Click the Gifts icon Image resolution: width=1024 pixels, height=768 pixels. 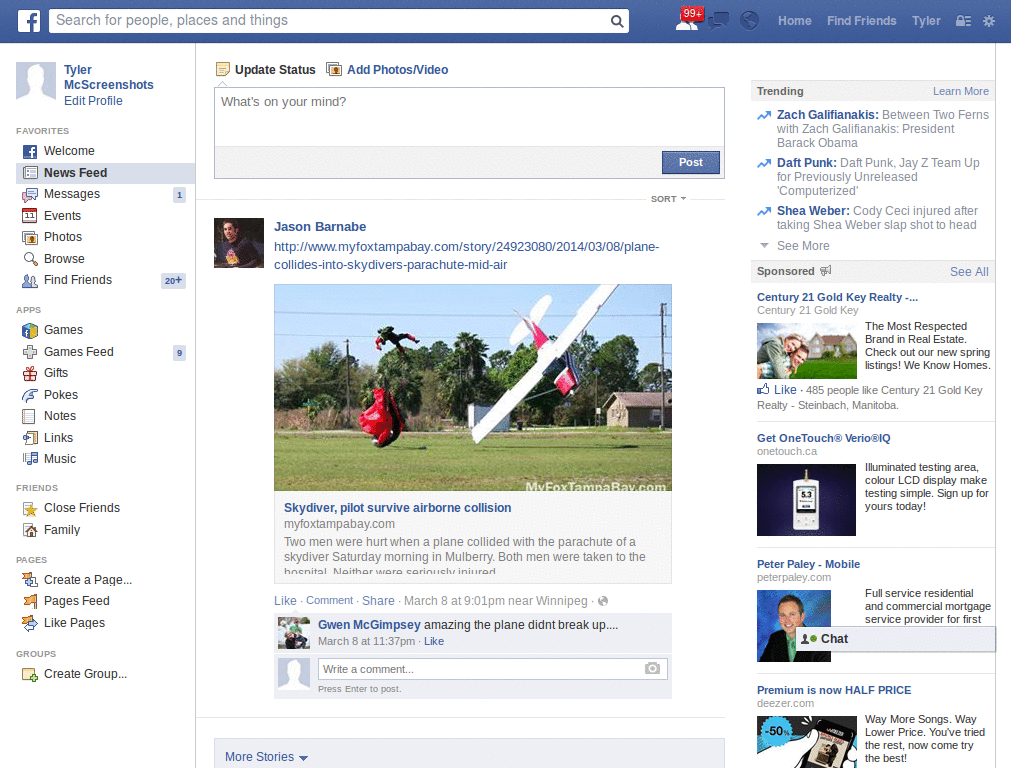[x=30, y=374]
